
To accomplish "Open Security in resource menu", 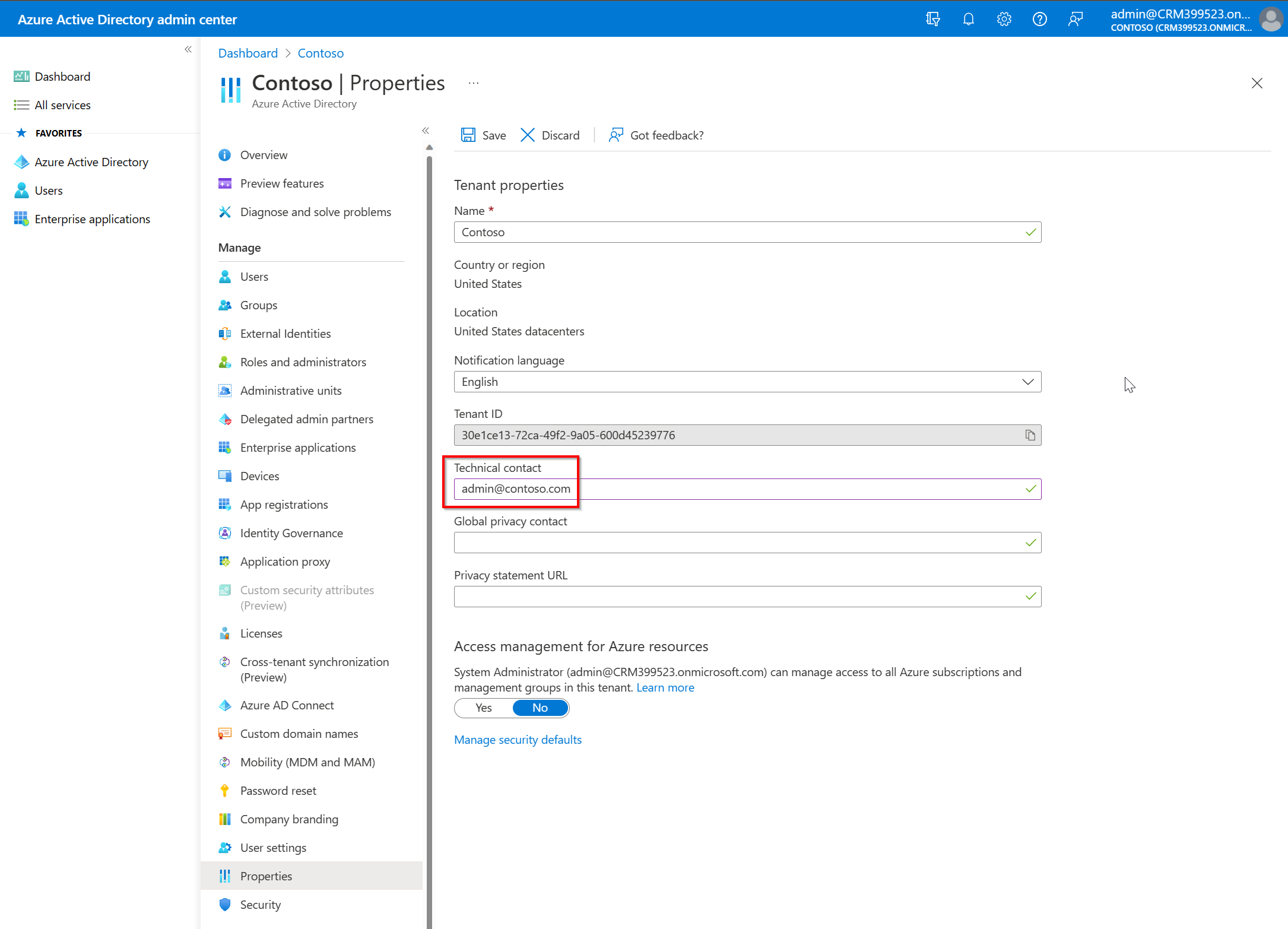I will (x=261, y=905).
